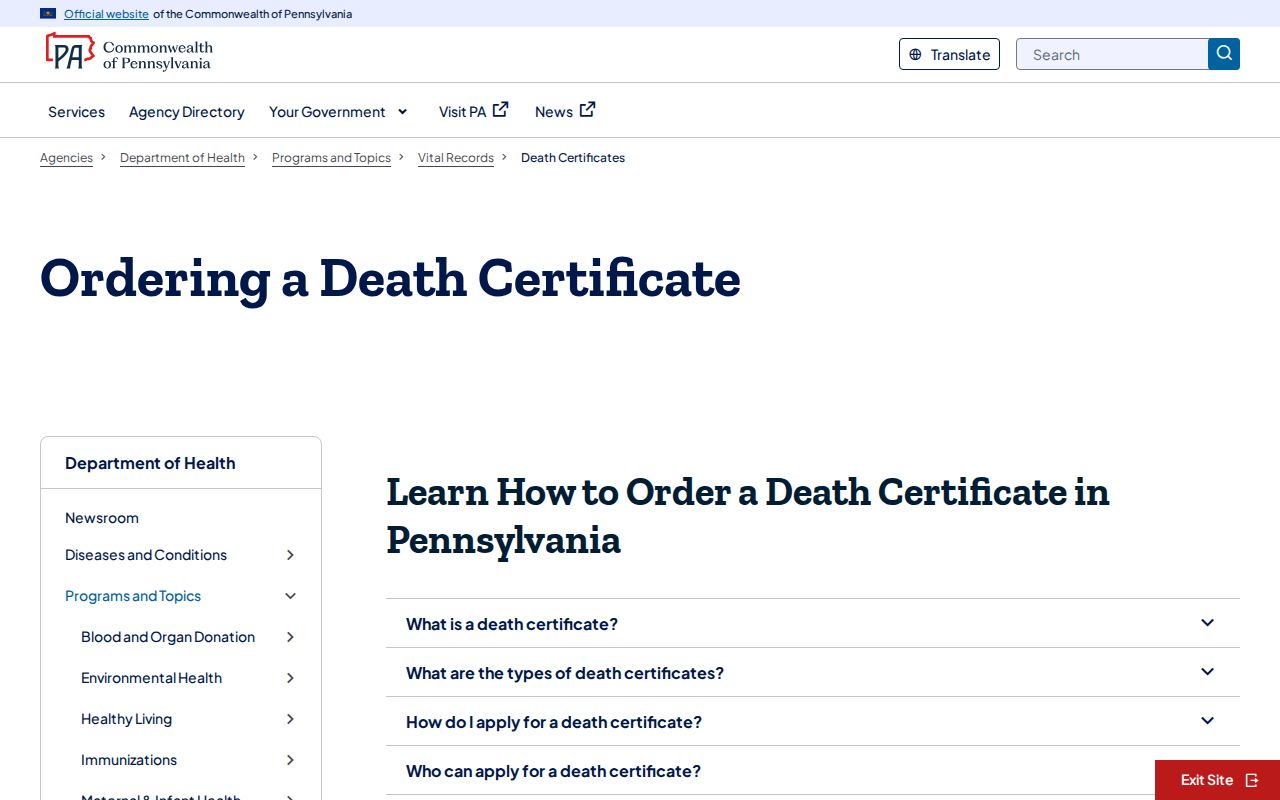Viewport: 1280px width, 800px height.
Task: Click the Exit Site arrow icon
Action: (1252, 780)
